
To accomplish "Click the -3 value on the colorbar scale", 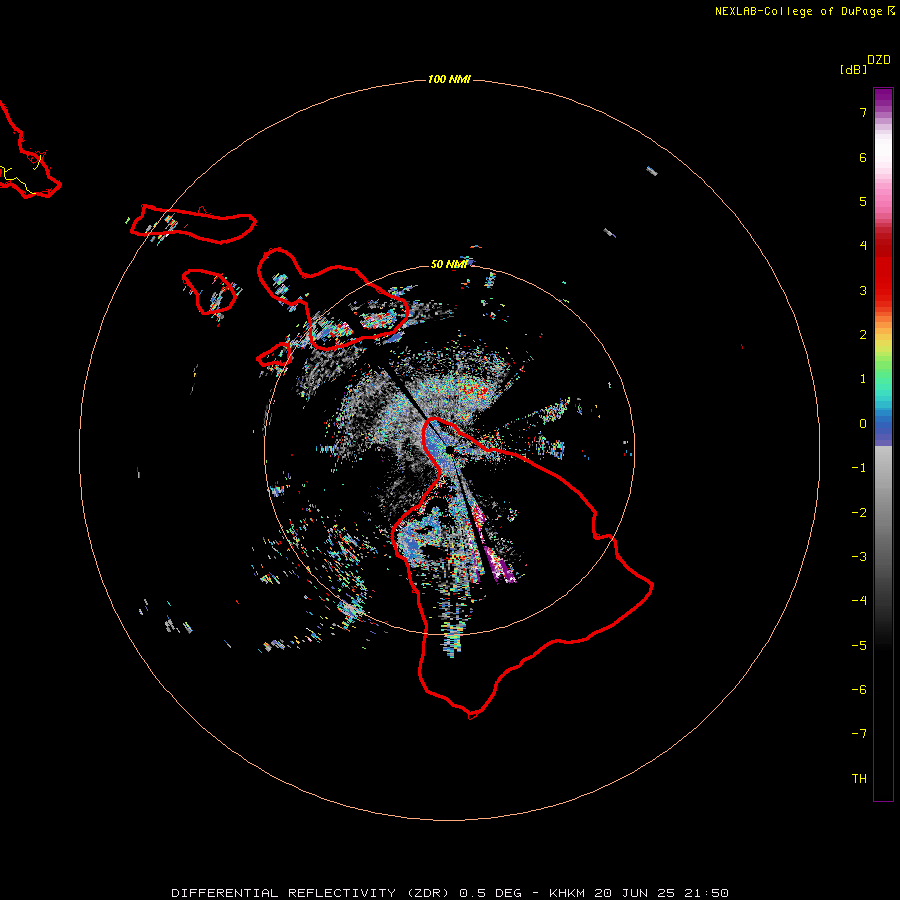I will pyautogui.click(x=859, y=557).
